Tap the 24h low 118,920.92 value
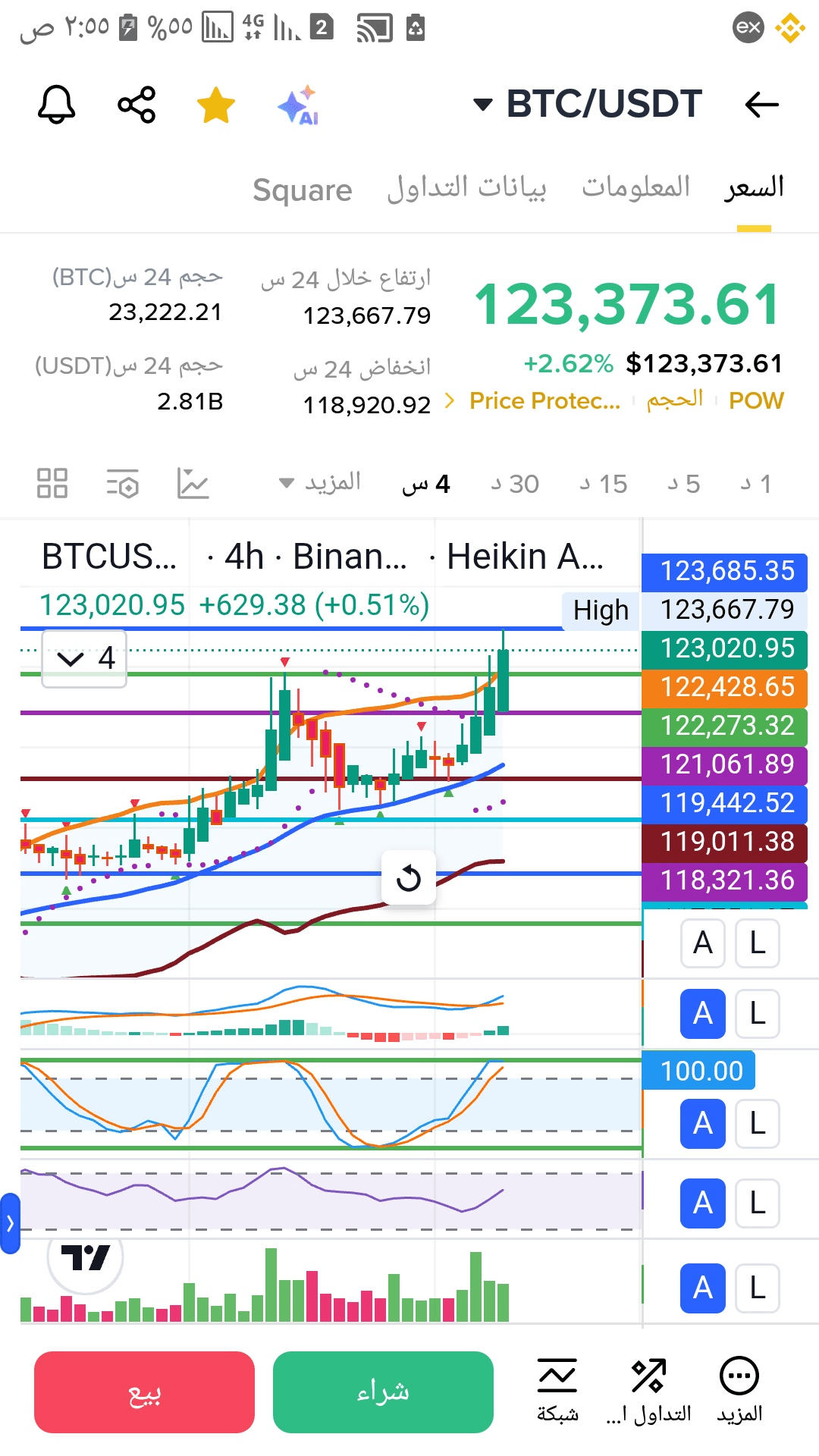The image size is (819, 1456). [x=367, y=405]
